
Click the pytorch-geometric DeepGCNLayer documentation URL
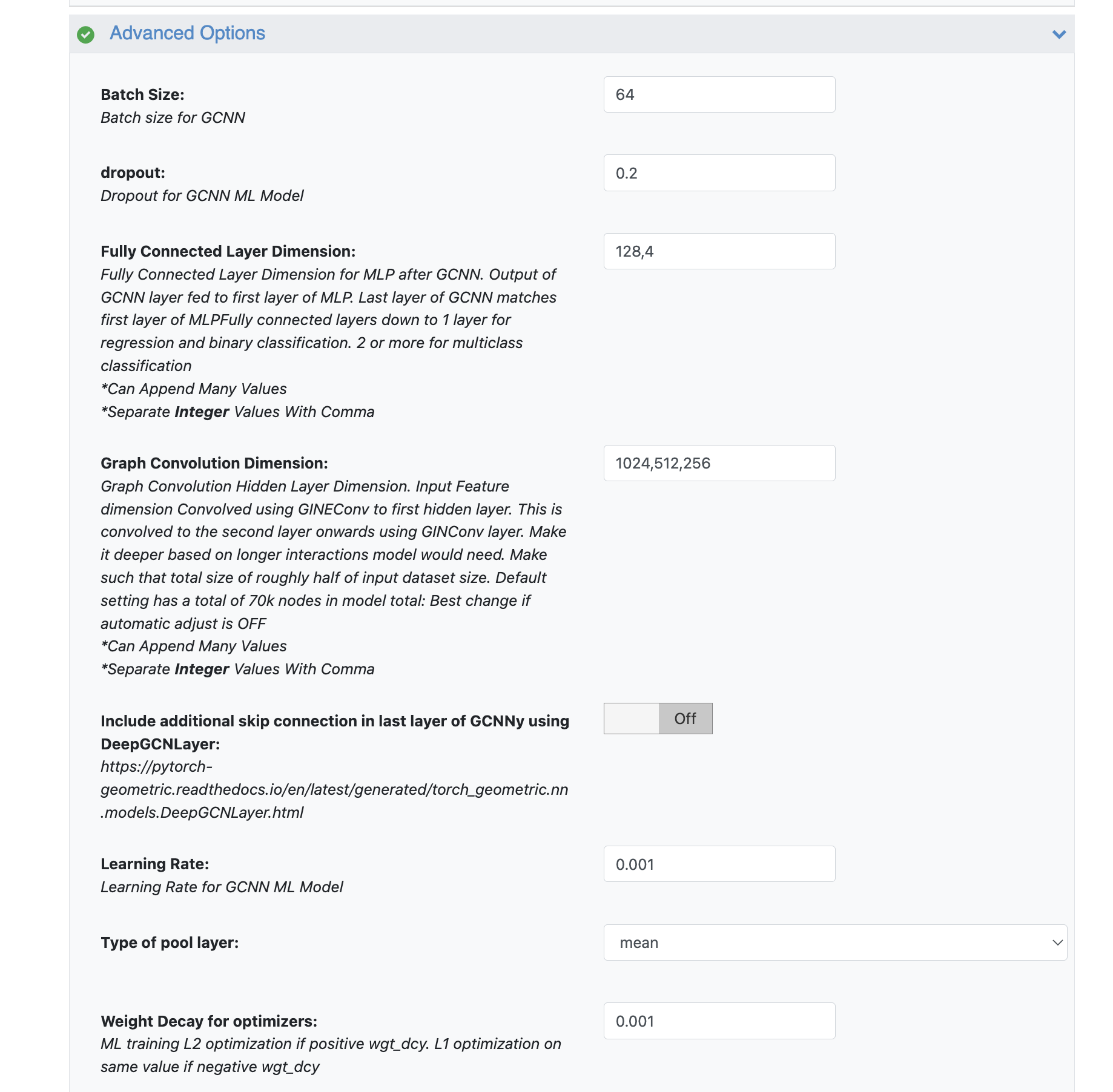pyautogui.click(x=334, y=790)
